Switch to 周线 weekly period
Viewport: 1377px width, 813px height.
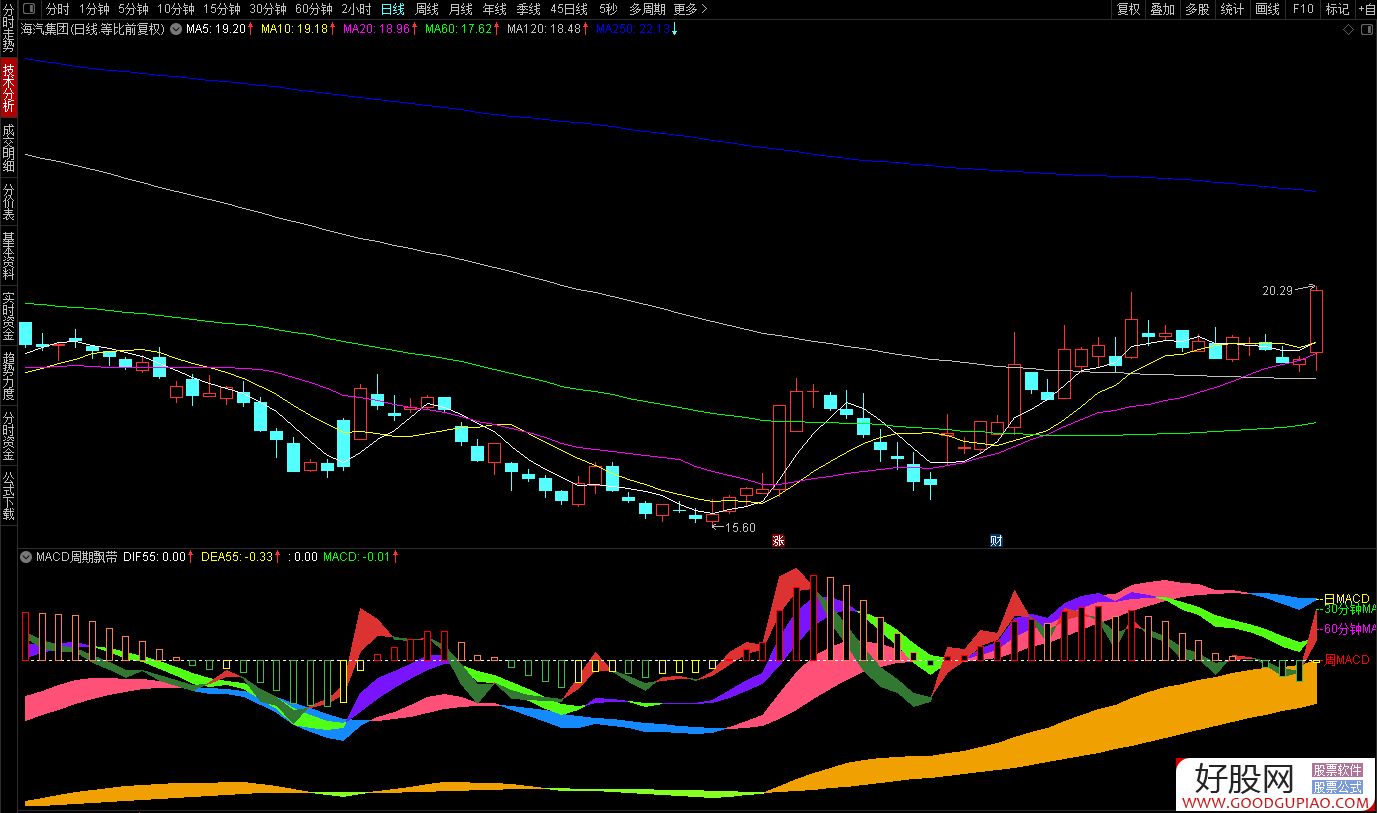point(427,9)
